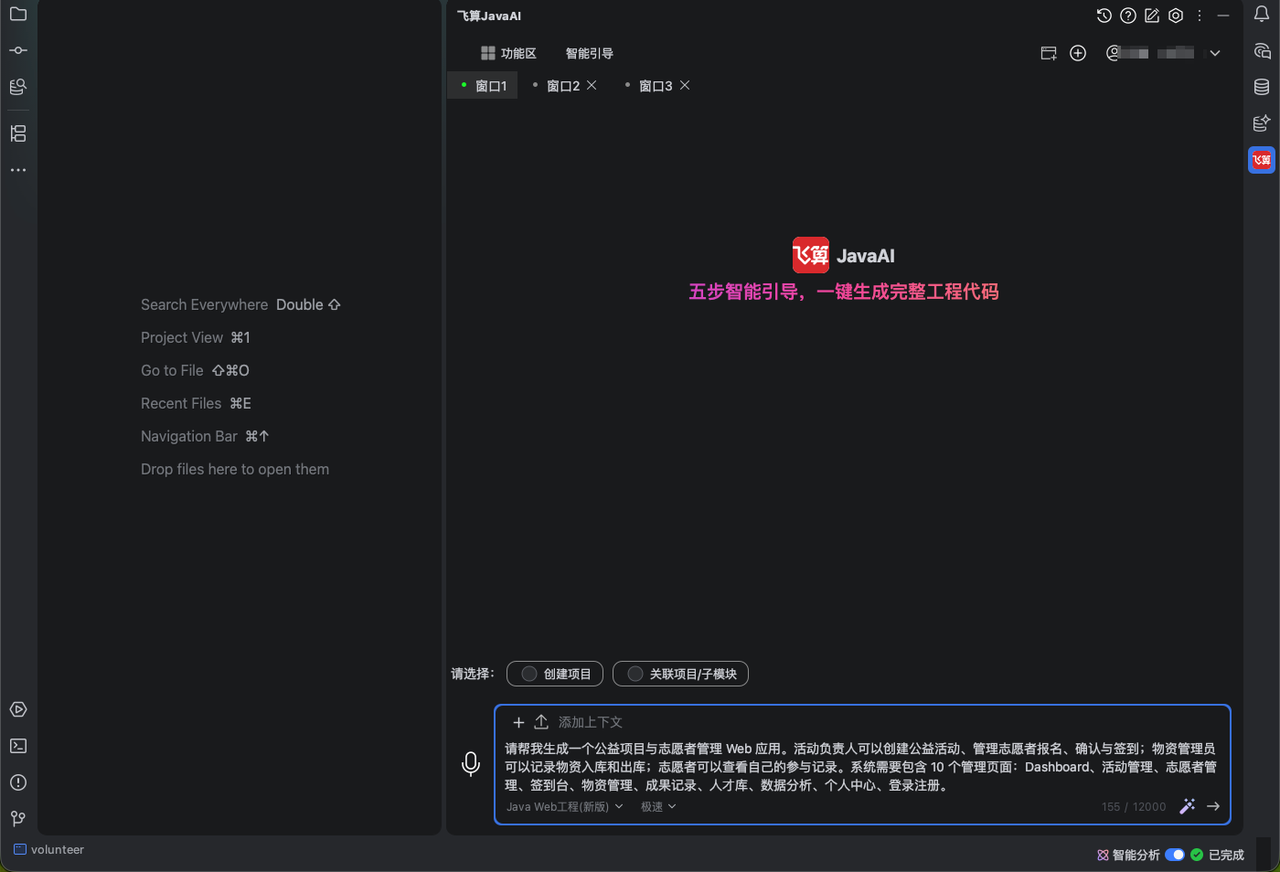Open the Services run tool window
This screenshot has height=872, width=1280.
(x=18, y=709)
